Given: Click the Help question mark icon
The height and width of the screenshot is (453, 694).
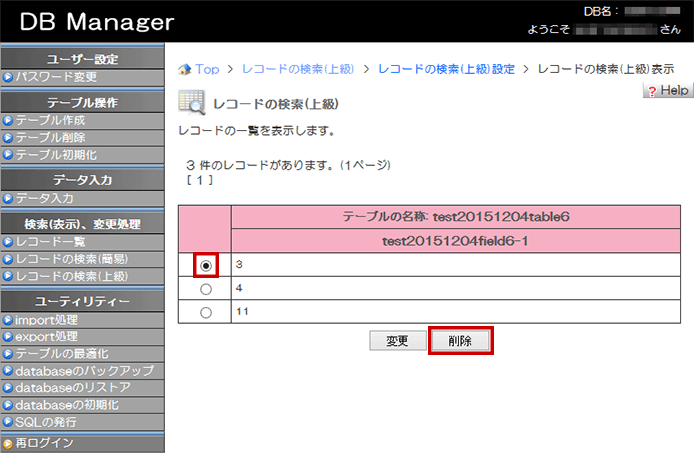Looking at the screenshot, I should click(652, 91).
